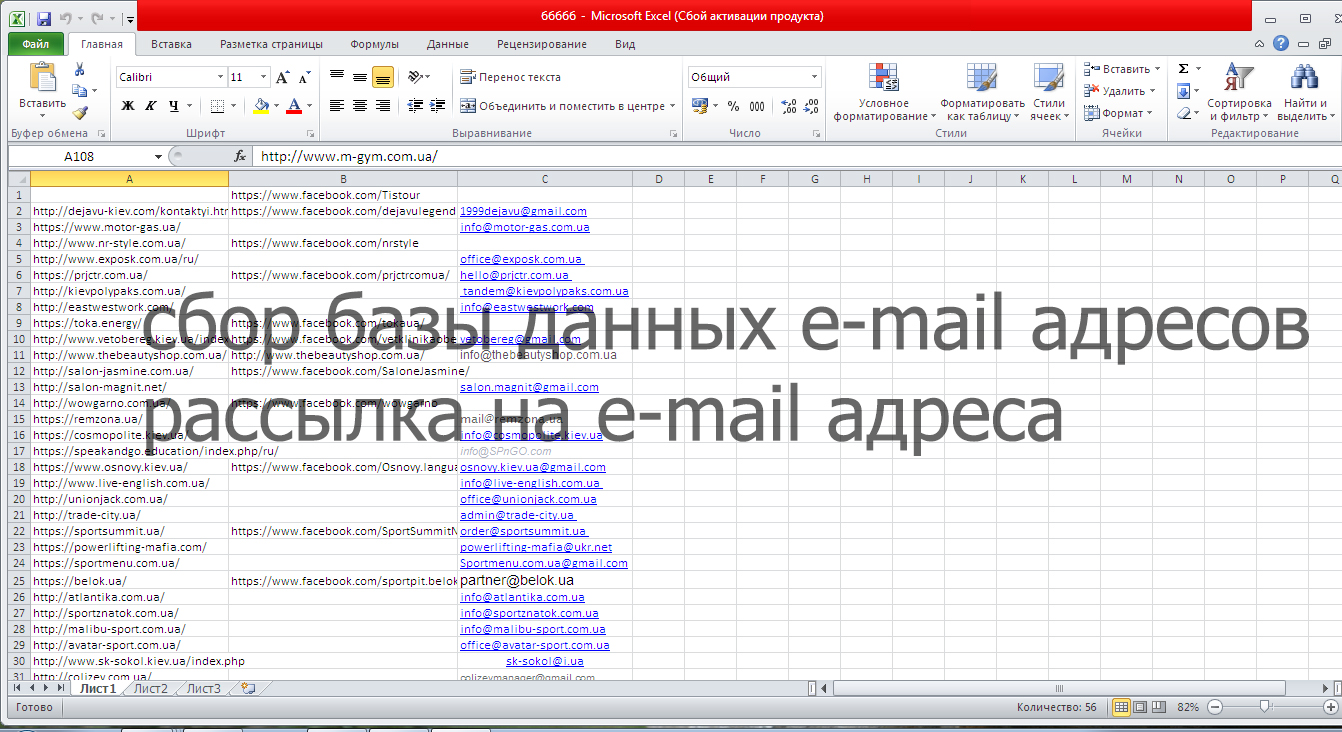Switch to sheet Лист2

tap(151, 688)
